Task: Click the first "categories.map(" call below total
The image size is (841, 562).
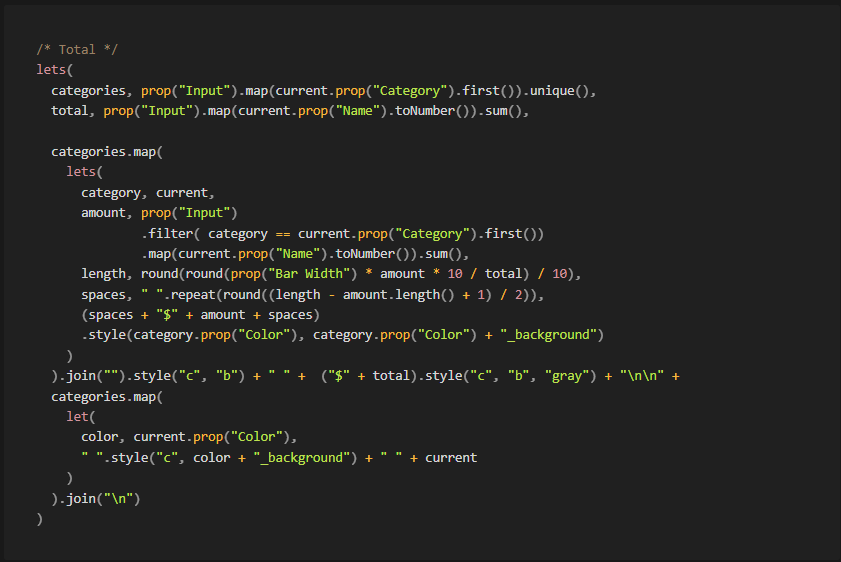Action: point(107,152)
